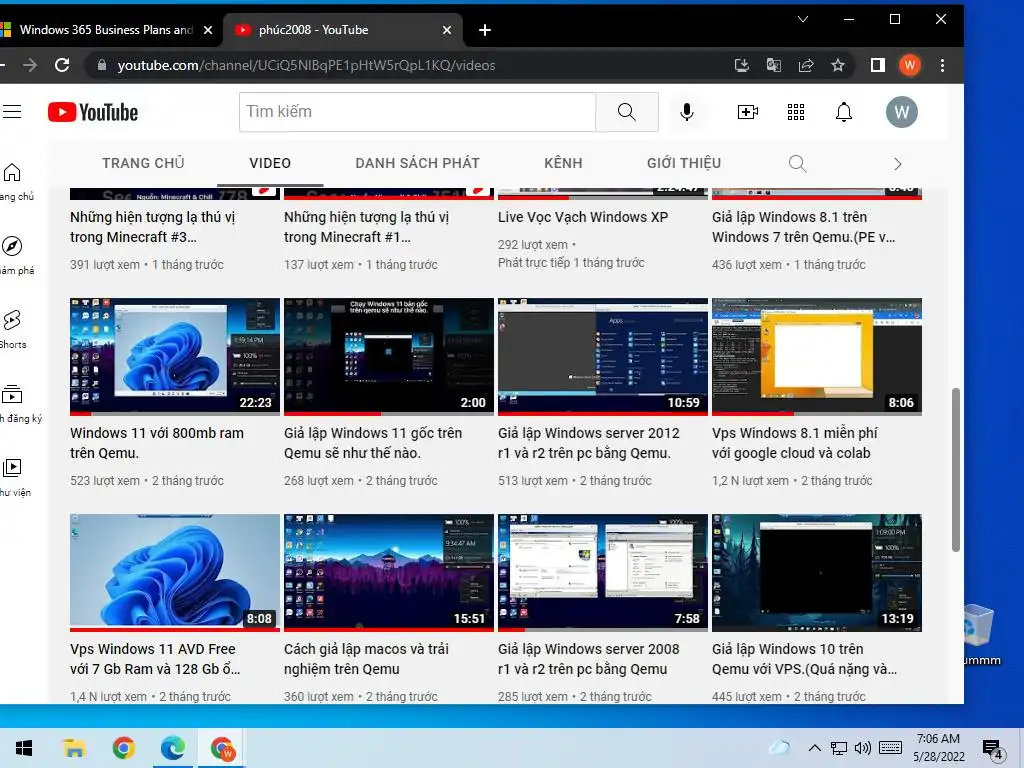This screenshot has height=768, width=1024.
Task: Open the YouTube hamburger guide menu
Action: 11,112
